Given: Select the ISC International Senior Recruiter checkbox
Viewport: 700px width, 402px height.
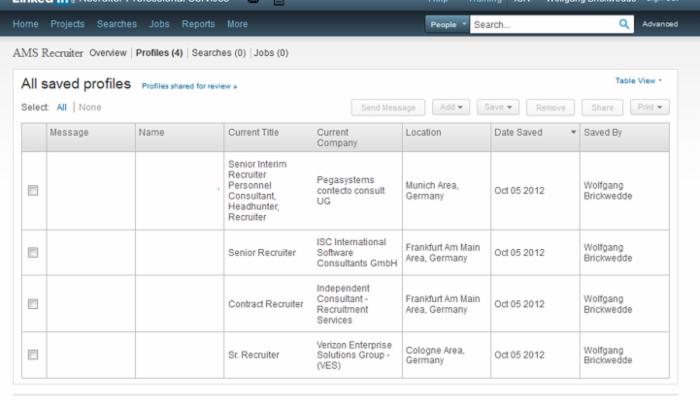Looking at the screenshot, I should (x=33, y=253).
